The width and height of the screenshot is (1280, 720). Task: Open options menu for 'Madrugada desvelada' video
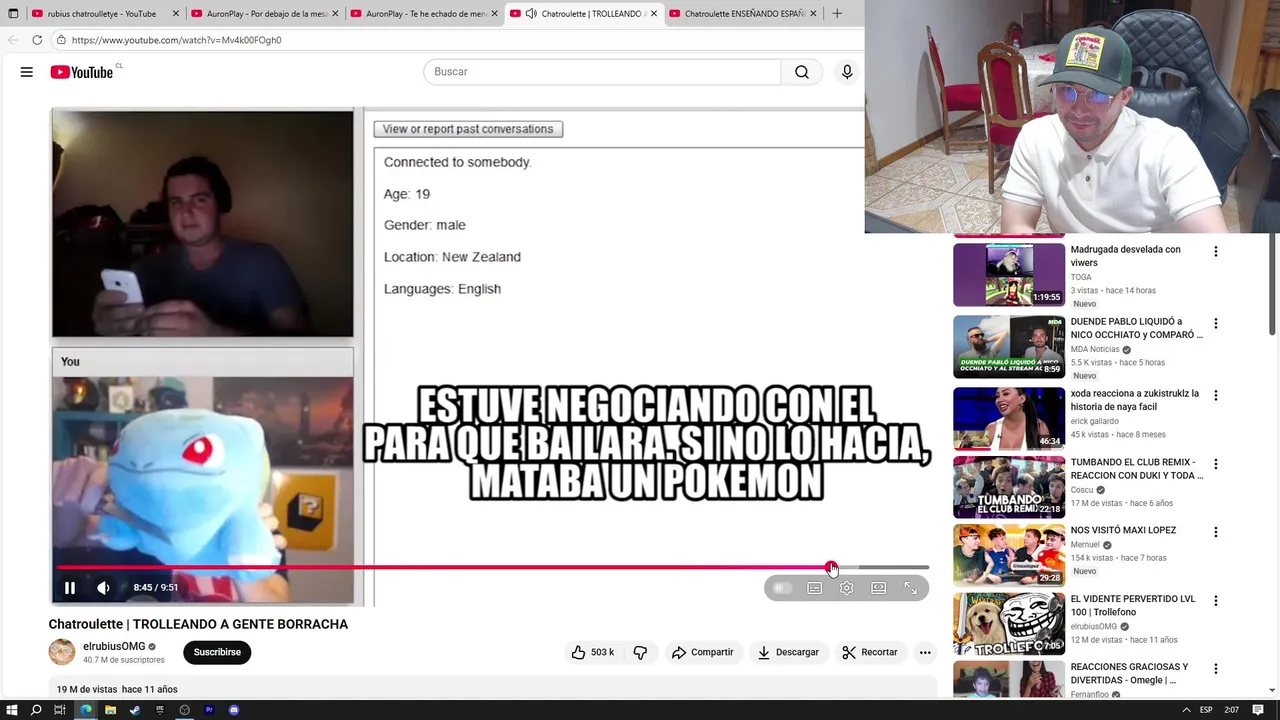(1216, 252)
